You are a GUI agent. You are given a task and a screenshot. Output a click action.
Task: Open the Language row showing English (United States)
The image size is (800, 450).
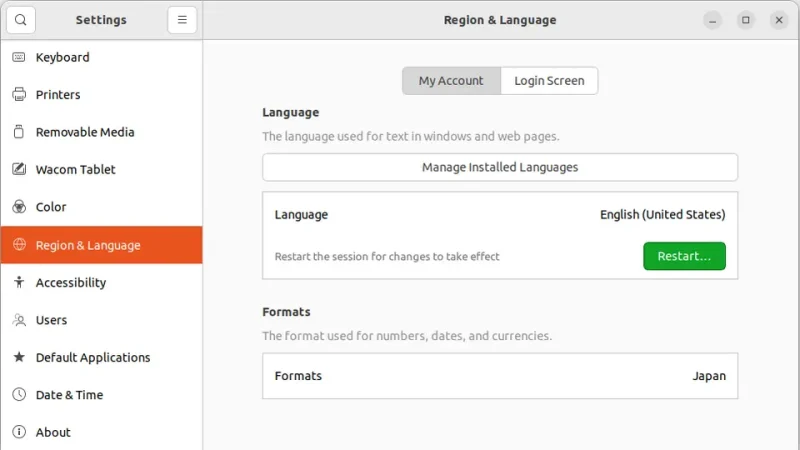tap(500, 215)
